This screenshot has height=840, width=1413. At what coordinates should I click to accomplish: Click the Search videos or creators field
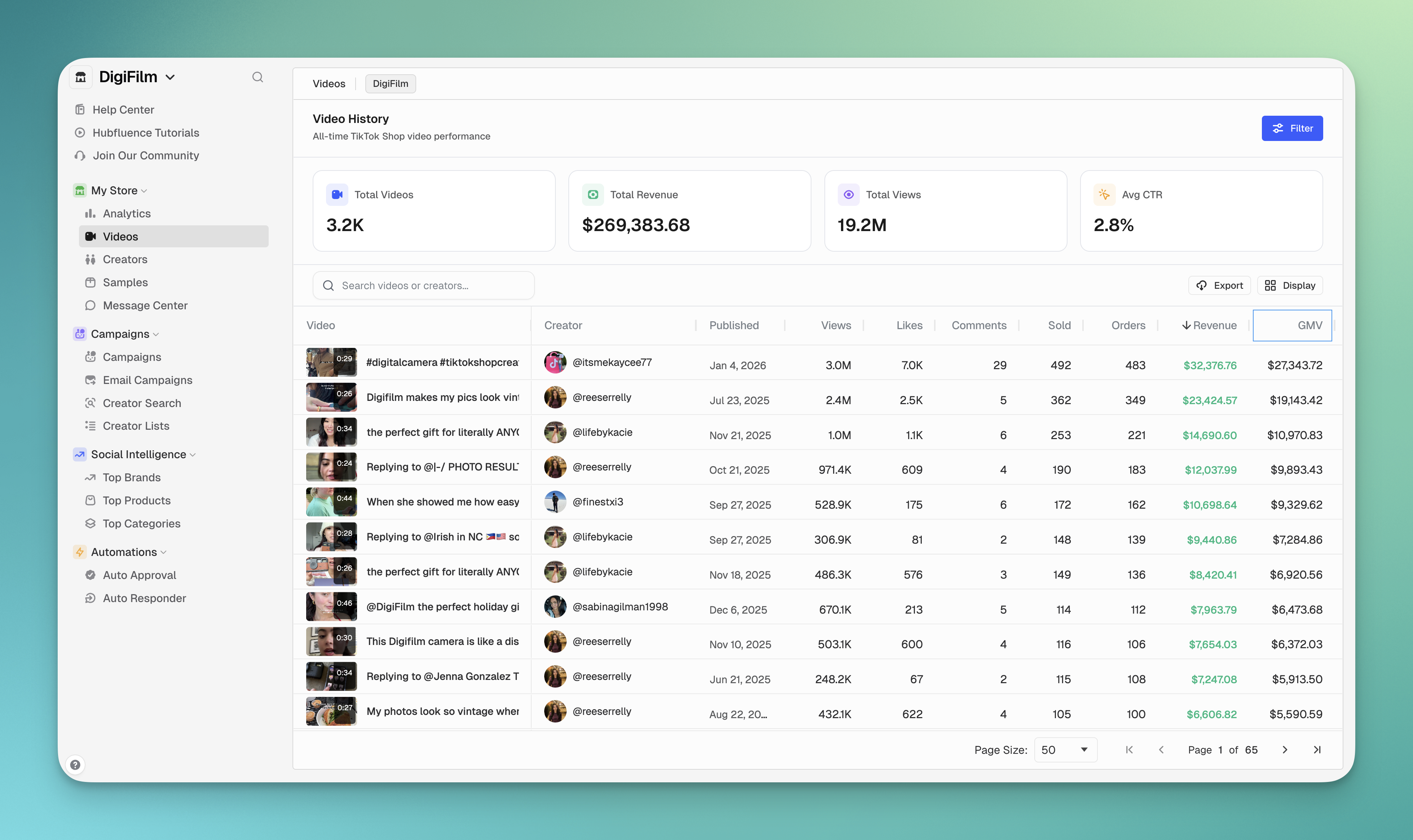[423, 285]
